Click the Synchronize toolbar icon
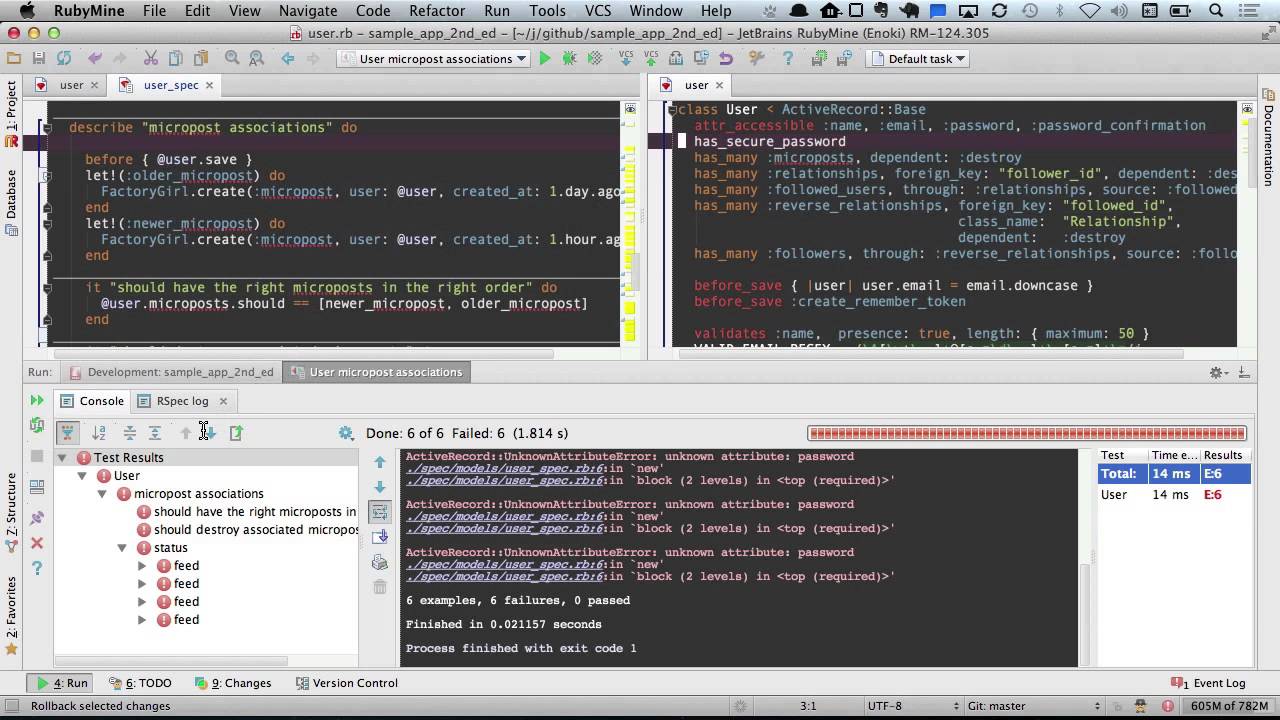This screenshot has height=720, width=1280. (x=63, y=59)
